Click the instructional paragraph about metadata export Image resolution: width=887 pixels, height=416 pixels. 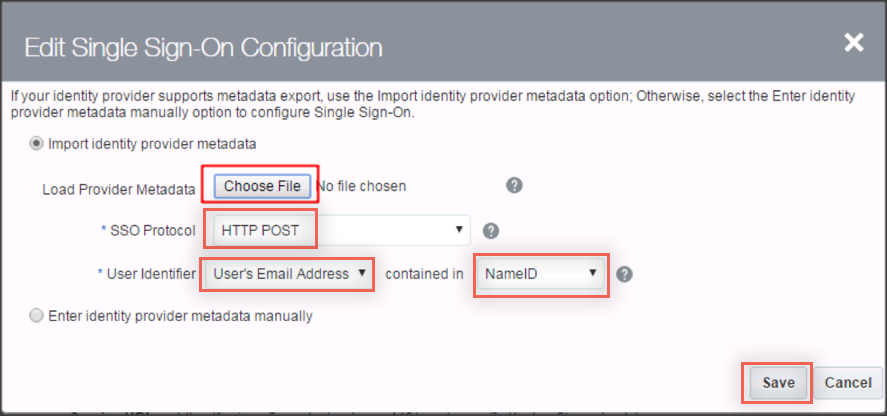(x=430, y=104)
